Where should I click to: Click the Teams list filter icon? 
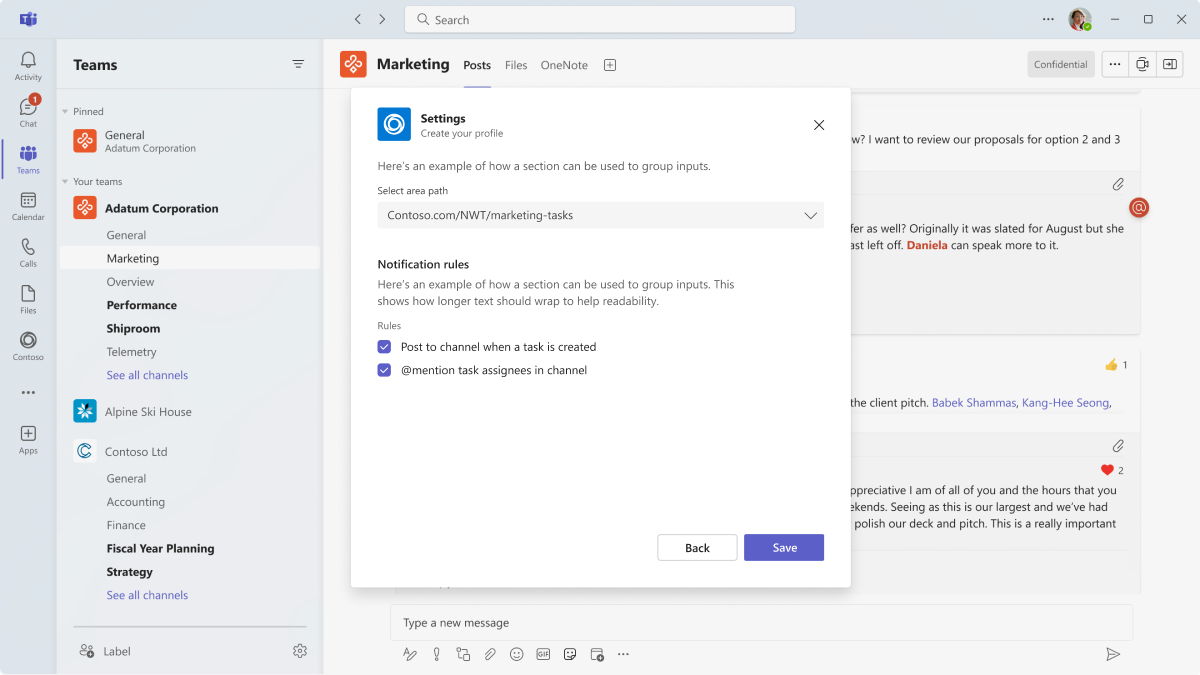pyautogui.click(x=298, y=64)
